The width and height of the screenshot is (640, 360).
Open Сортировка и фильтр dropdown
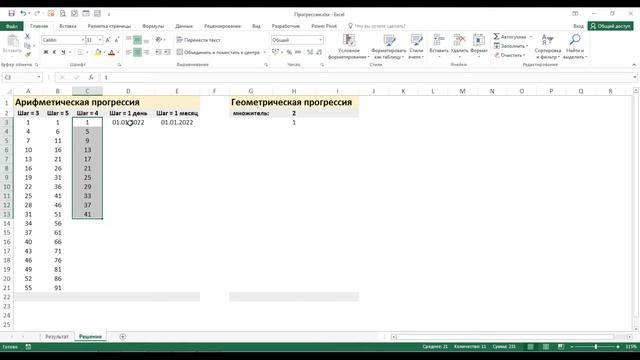[x=547, y=47]
